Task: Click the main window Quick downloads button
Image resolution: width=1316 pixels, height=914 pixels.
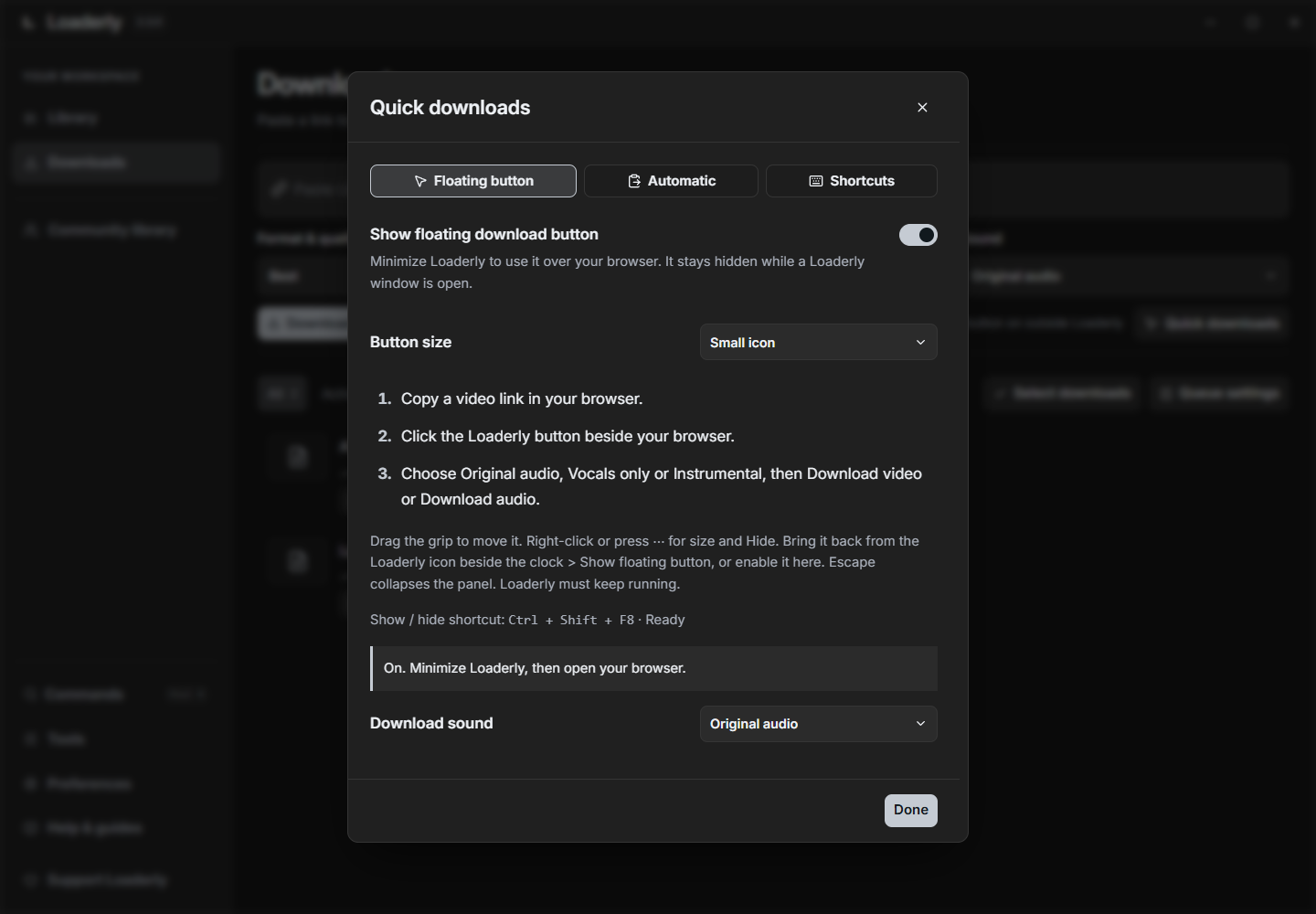Action: point(1212,324)
